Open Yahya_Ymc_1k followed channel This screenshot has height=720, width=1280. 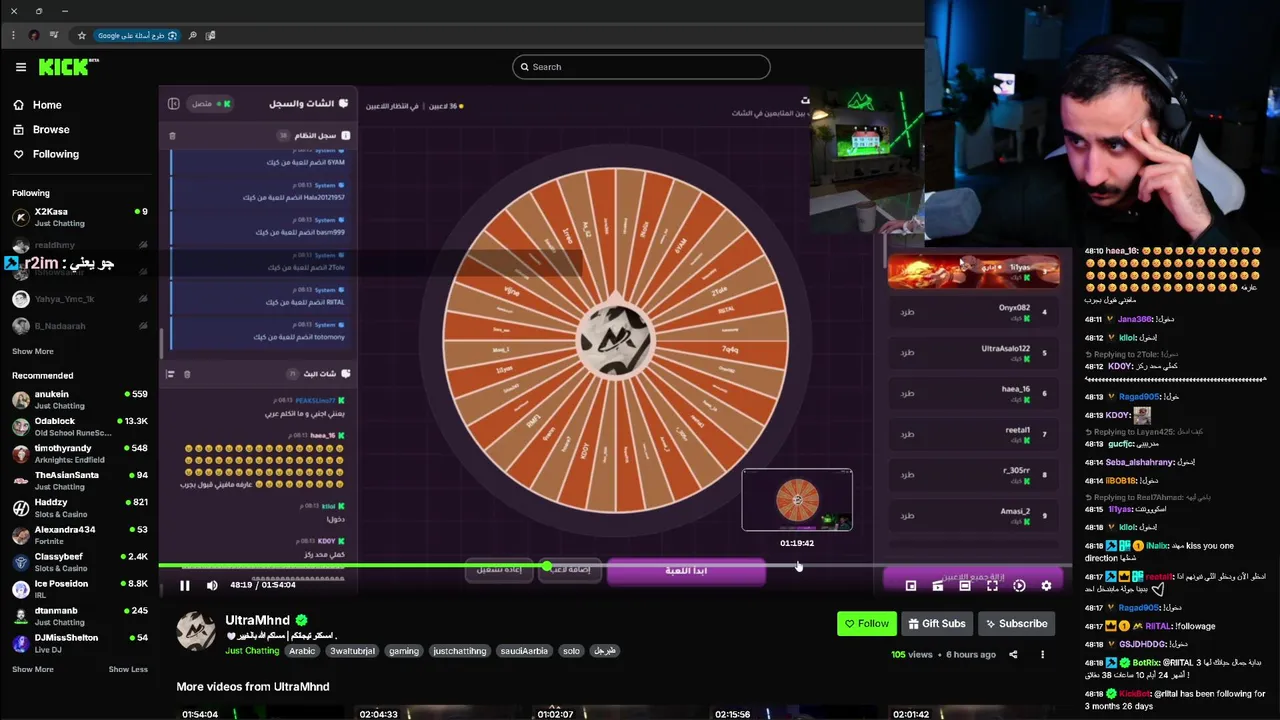click(80, 299)
